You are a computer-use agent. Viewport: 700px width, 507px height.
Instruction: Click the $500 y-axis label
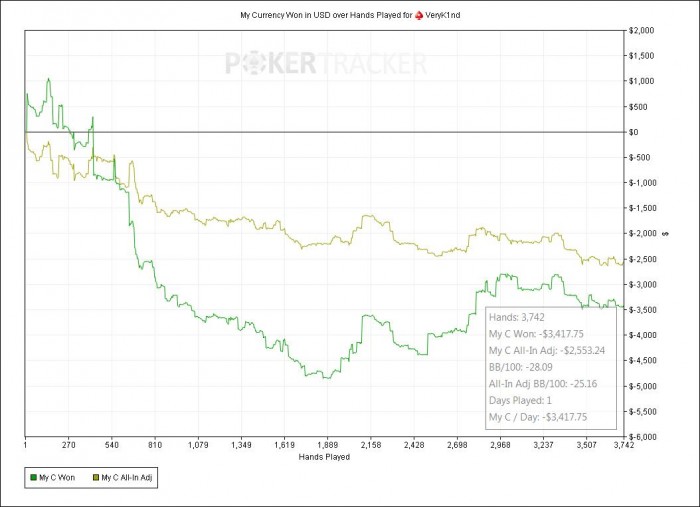point(638,107)
